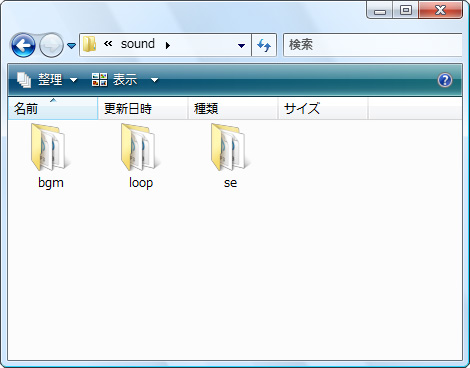Refresh the folder view
Screen dimensions: 470x368
264,45
